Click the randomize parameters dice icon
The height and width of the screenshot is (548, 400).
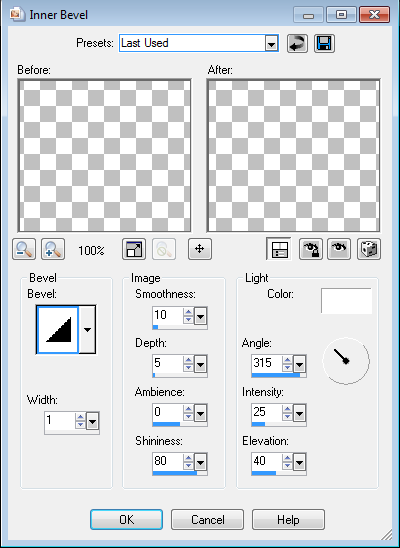(369, 249)
